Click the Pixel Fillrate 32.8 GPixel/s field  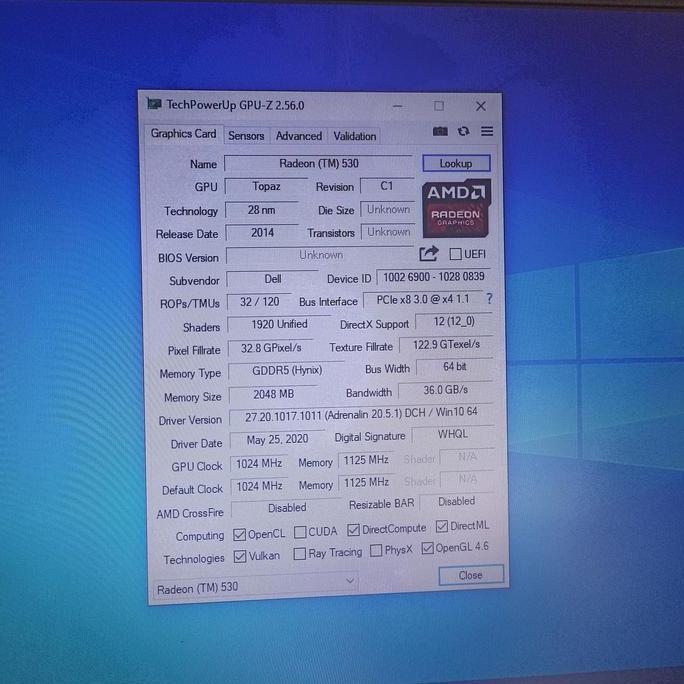tap(271, 348)
